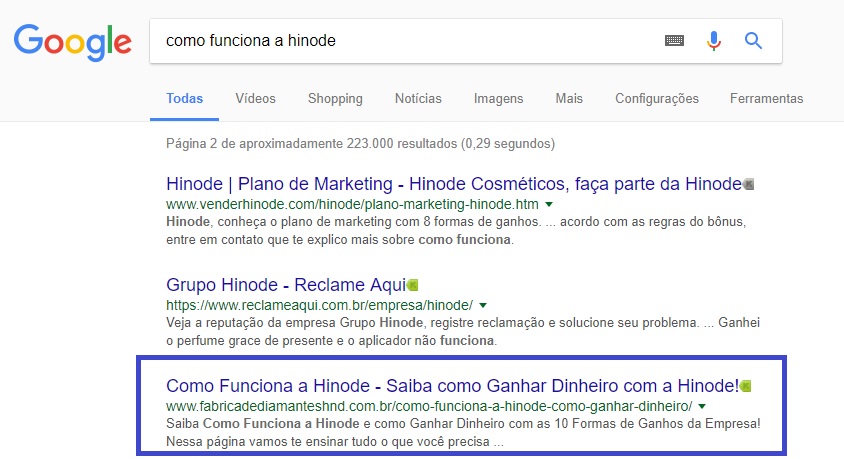Image resolution: width=844 pixels, height=459 pixels.
Task: Switch to the Shopping tab
Action: [x=335, y=99]
